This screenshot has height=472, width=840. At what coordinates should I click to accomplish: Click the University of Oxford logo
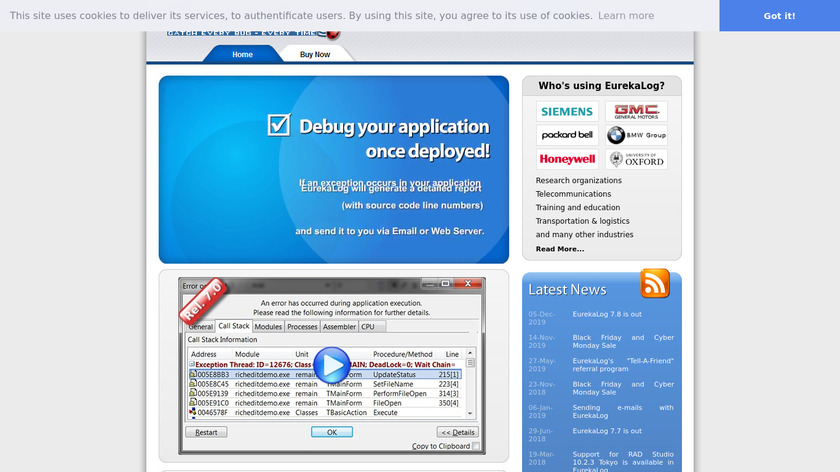[x=636, y=159]
